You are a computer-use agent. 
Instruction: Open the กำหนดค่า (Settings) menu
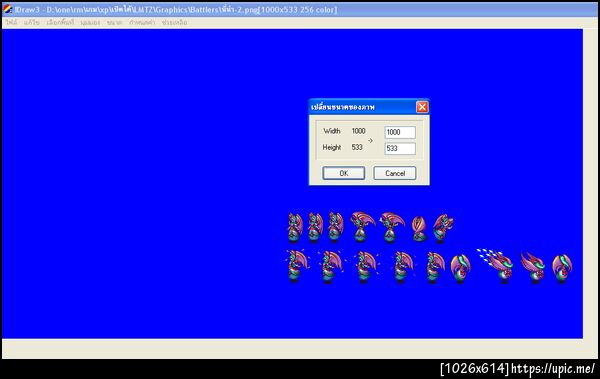[x=142, y=23]
